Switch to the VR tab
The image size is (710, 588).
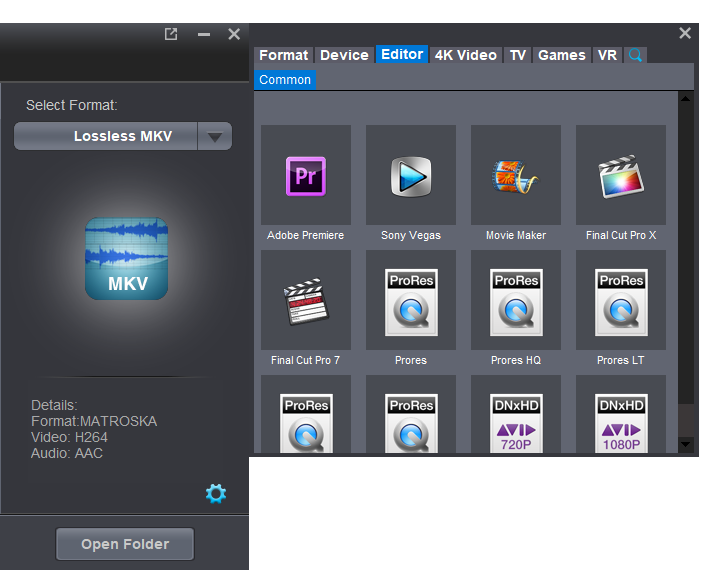(x=607, y=55)
